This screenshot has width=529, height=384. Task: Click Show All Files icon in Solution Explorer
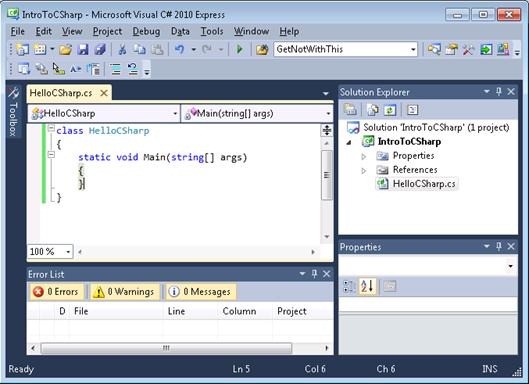pos(372,110)
